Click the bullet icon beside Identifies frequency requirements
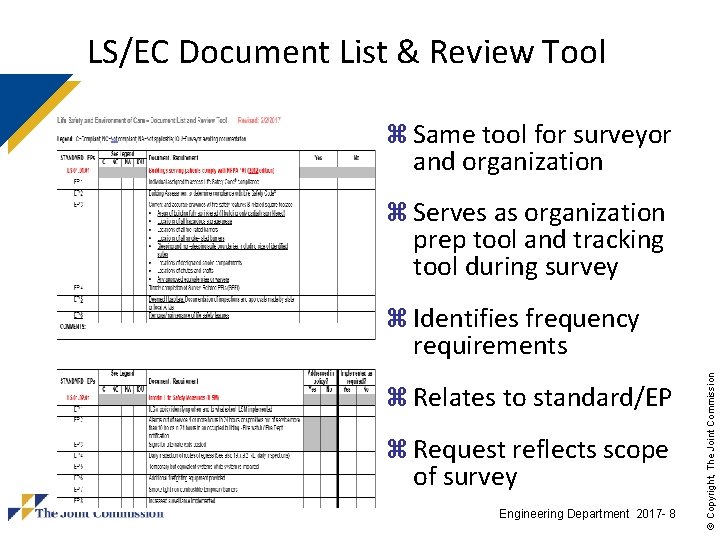 [397, 318]
